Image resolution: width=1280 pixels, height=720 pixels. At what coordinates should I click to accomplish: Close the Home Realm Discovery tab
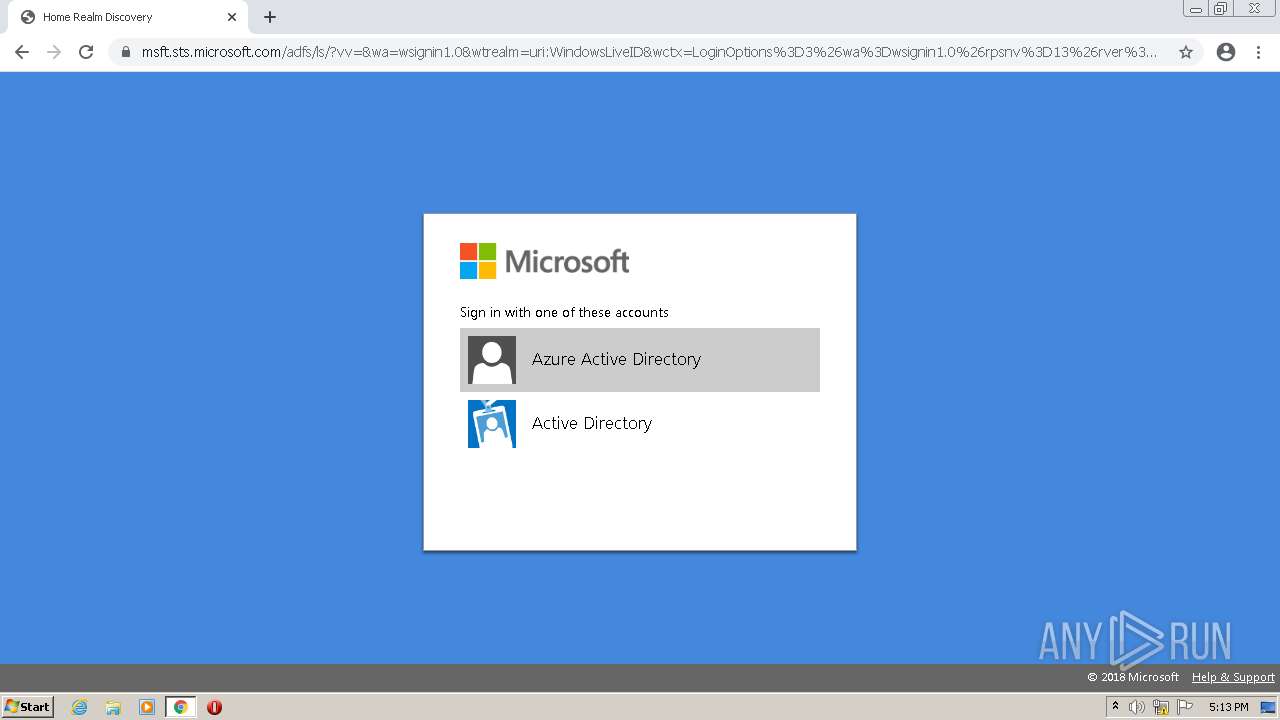pos(232,17)
